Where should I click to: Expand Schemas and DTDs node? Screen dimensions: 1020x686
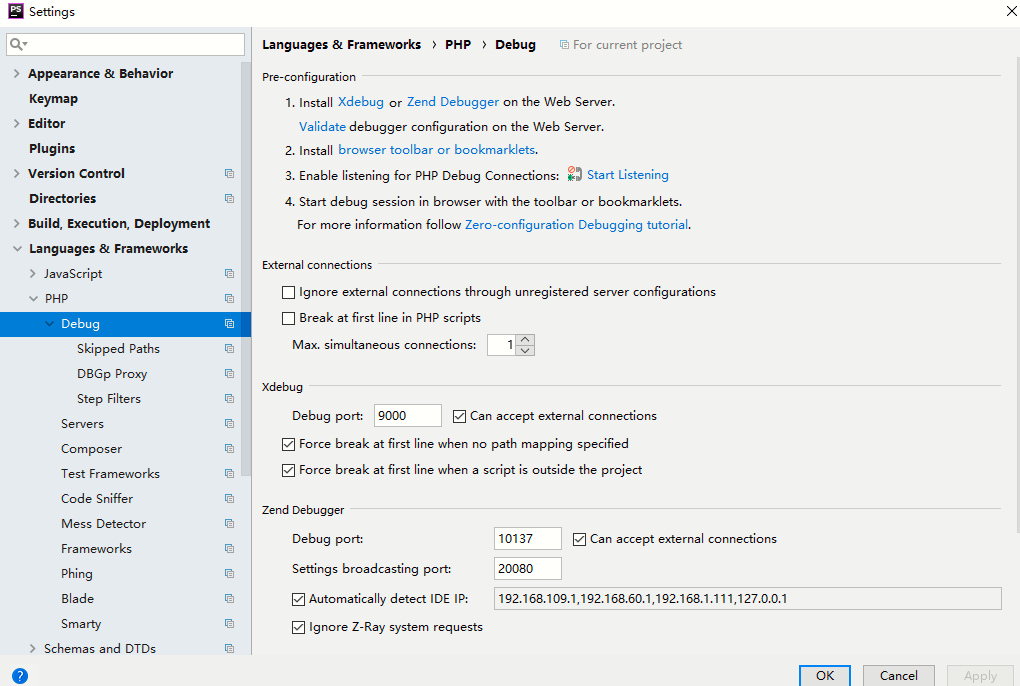tap(33, 648)
